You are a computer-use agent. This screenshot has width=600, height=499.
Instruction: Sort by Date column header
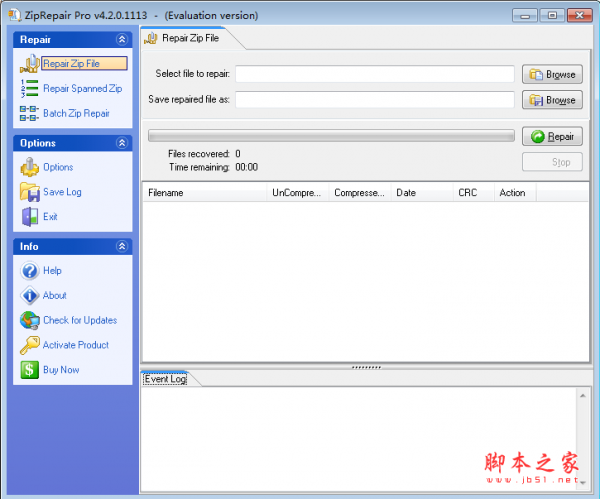(x=422, y=193)
